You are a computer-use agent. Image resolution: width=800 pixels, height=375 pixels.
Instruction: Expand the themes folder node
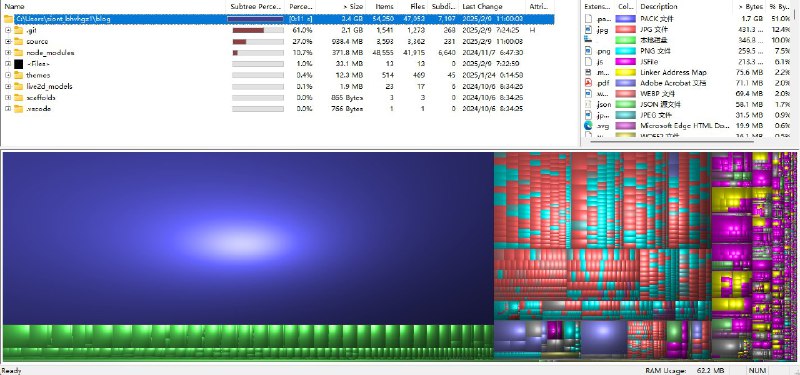click(8, 75)
